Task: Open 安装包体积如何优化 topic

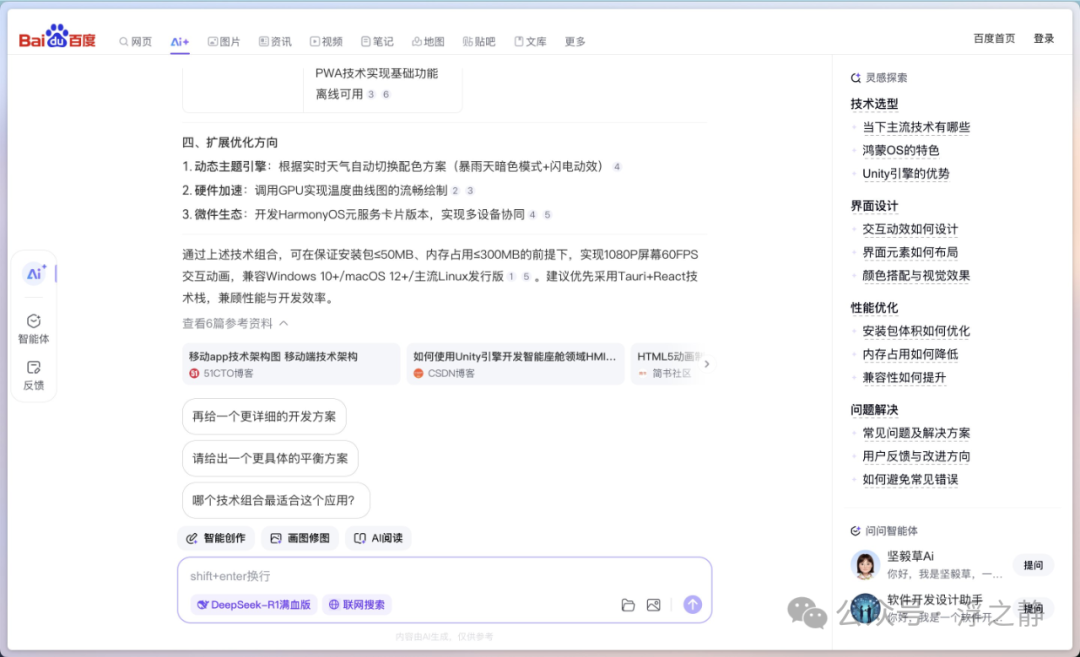Action: pyautogui.click(x=916, y=331)
